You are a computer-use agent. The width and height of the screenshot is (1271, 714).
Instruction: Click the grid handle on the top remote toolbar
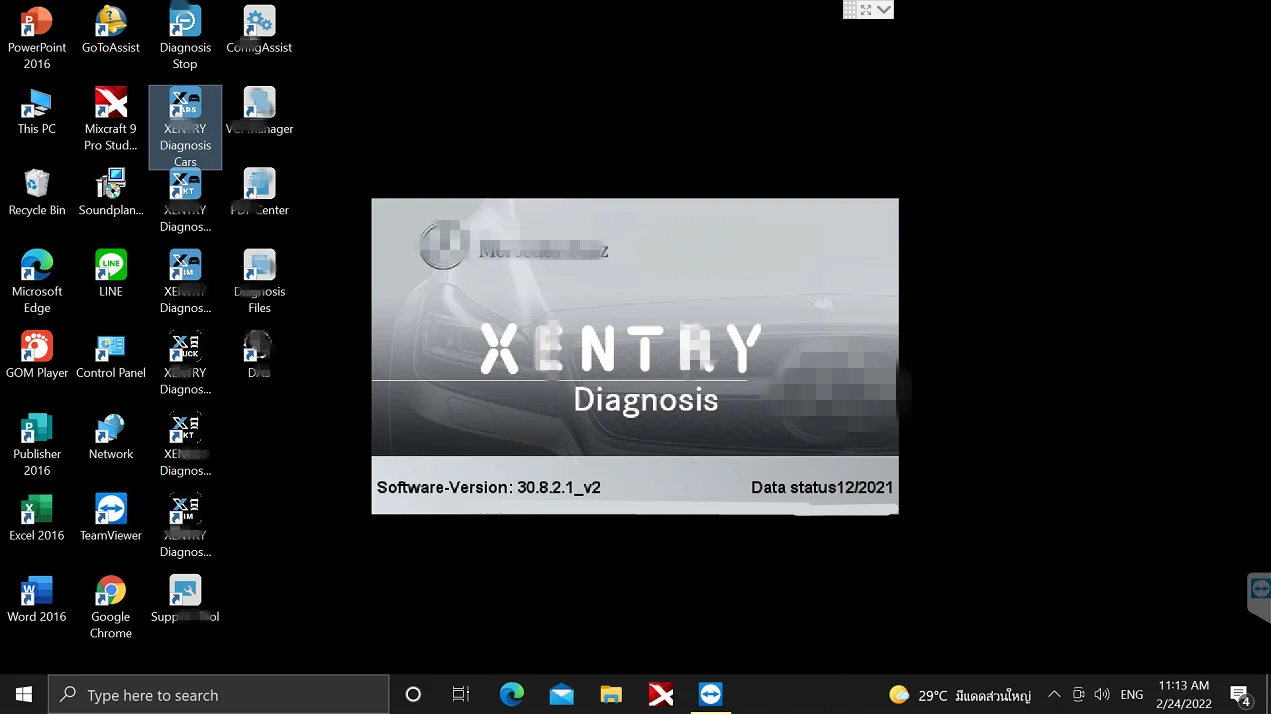(x=850, y=9)
